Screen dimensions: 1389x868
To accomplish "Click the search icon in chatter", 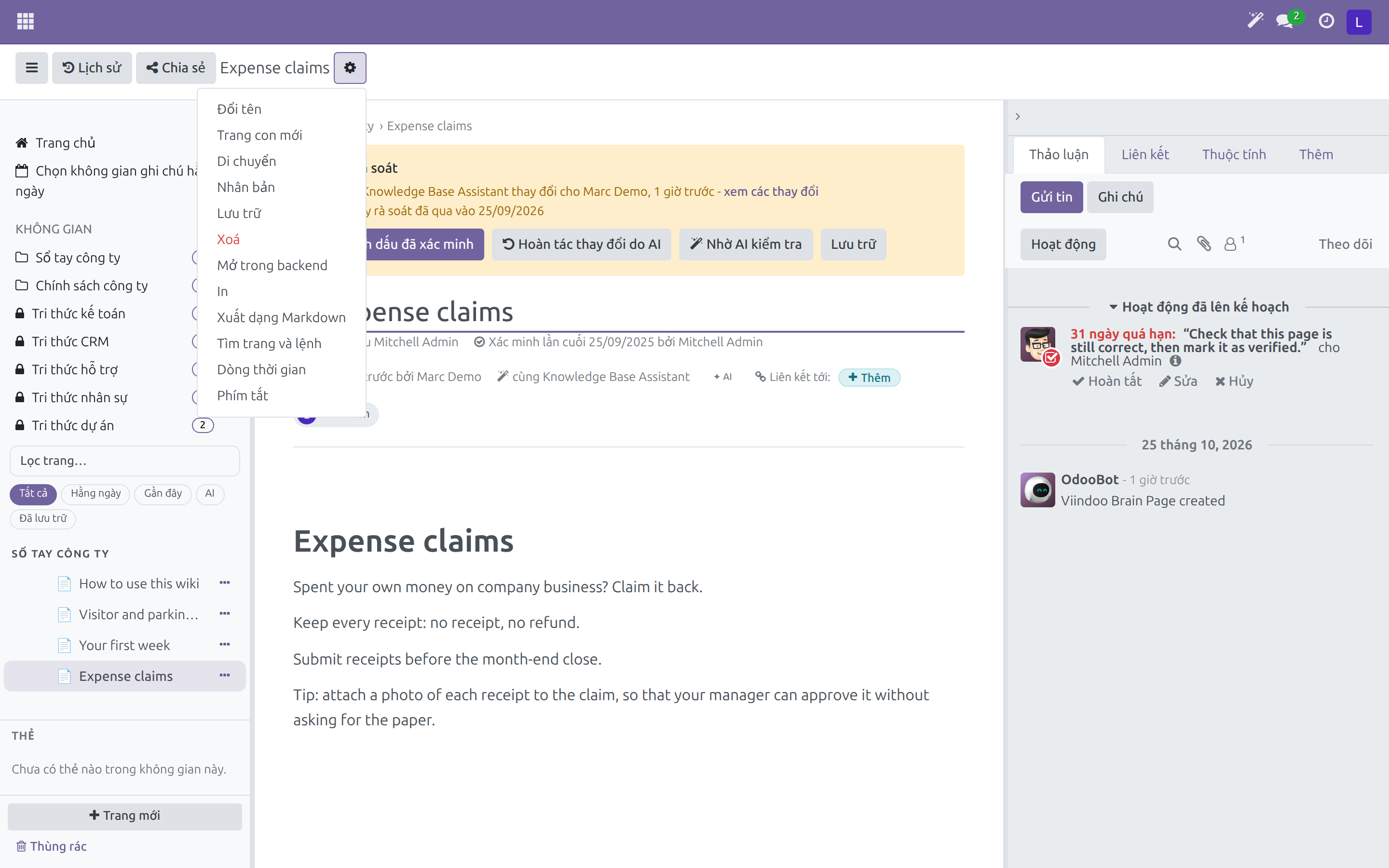I will [1174, 244].
